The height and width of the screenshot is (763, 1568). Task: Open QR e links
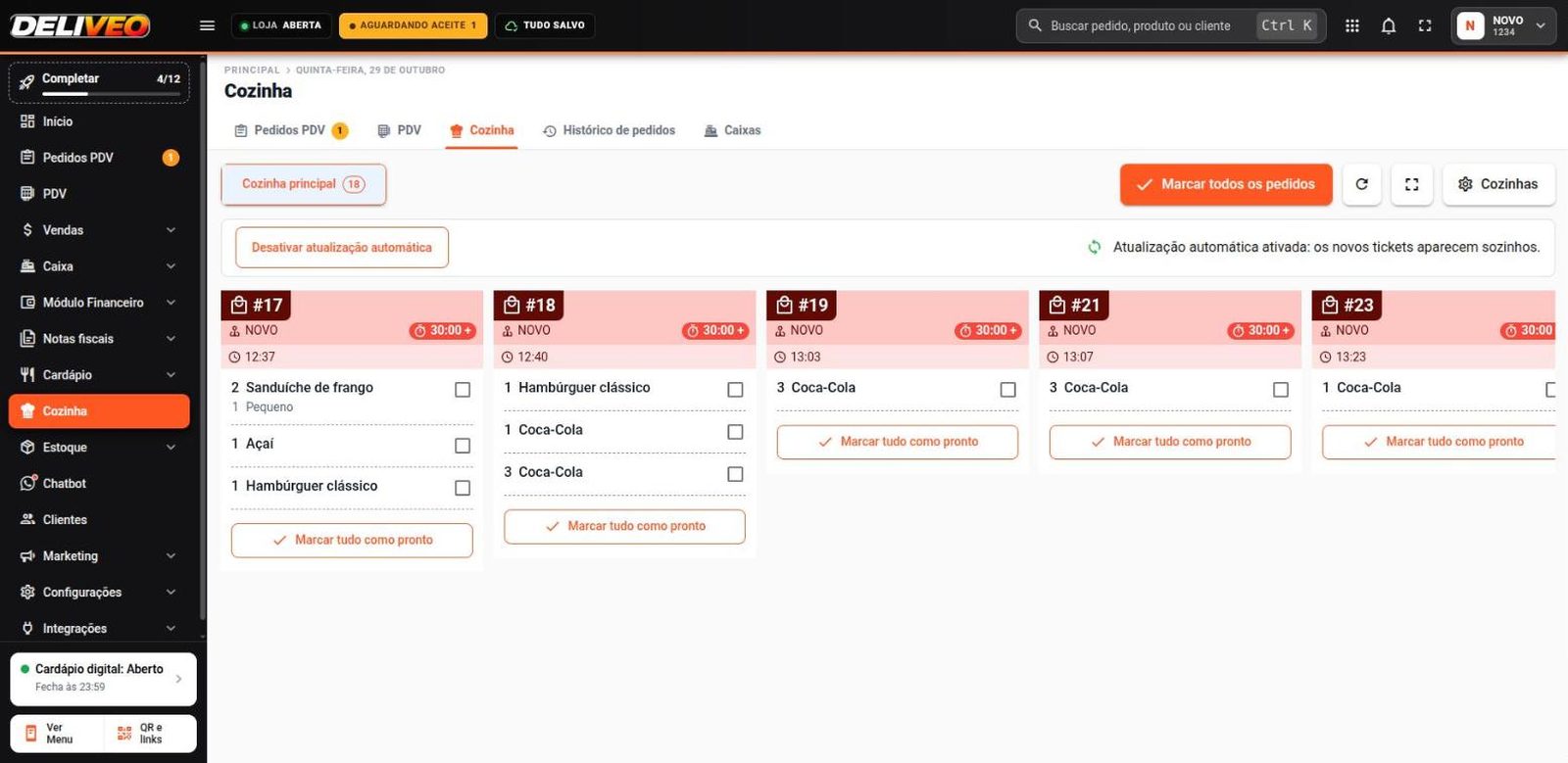[150, 734]
